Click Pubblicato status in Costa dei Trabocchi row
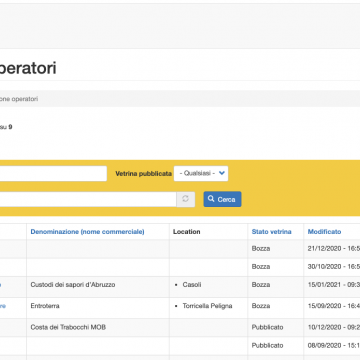The height and width of the screenshot is (360, 360). [x=267, y=327]
